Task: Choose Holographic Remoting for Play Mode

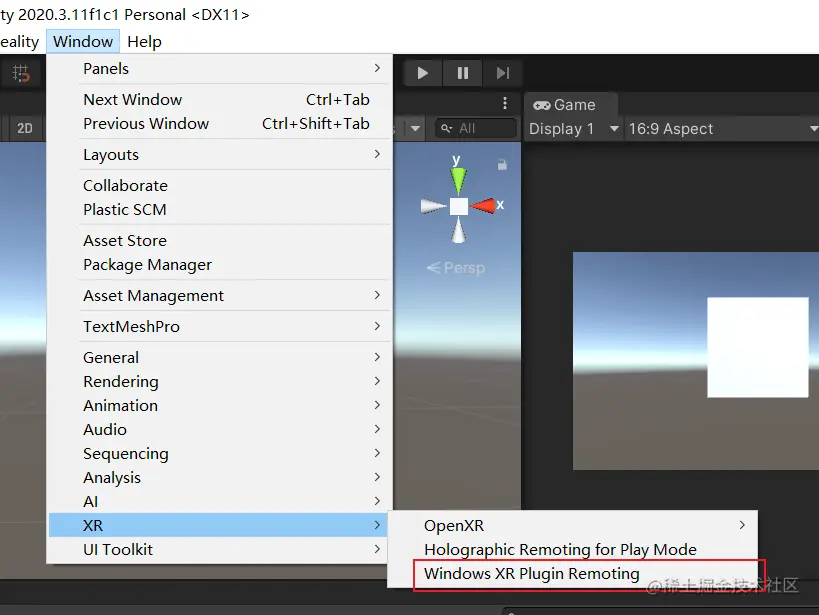Action: click(572, 549)
